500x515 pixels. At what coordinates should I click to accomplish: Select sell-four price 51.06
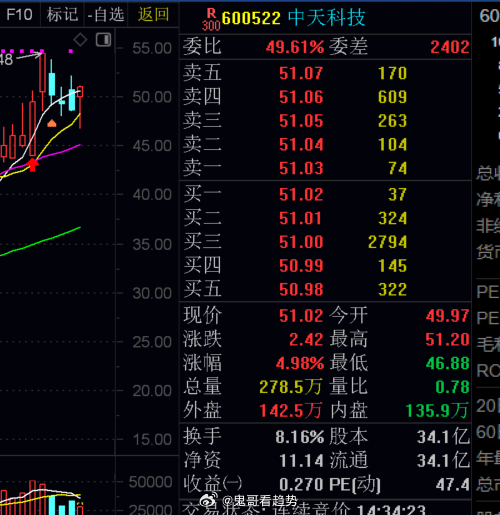(x=301, y=97)
